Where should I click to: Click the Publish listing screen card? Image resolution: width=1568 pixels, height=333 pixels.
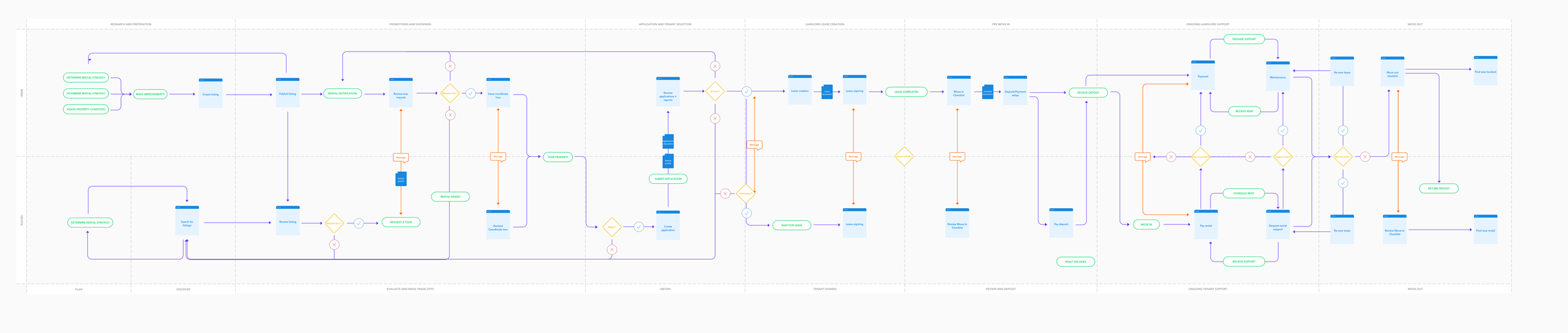[288, 92]
